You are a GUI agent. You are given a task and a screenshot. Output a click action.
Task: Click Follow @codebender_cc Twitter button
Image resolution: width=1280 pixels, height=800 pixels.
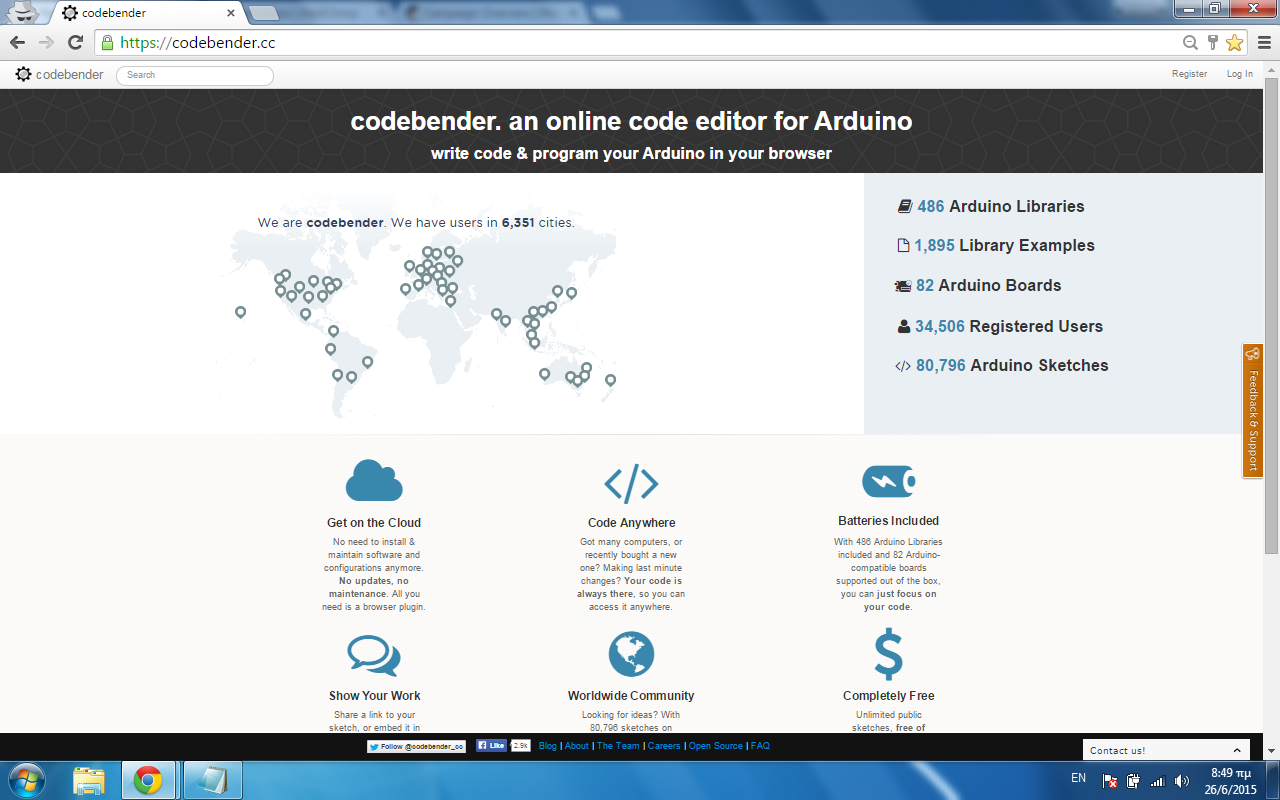(x=416, y=746)
